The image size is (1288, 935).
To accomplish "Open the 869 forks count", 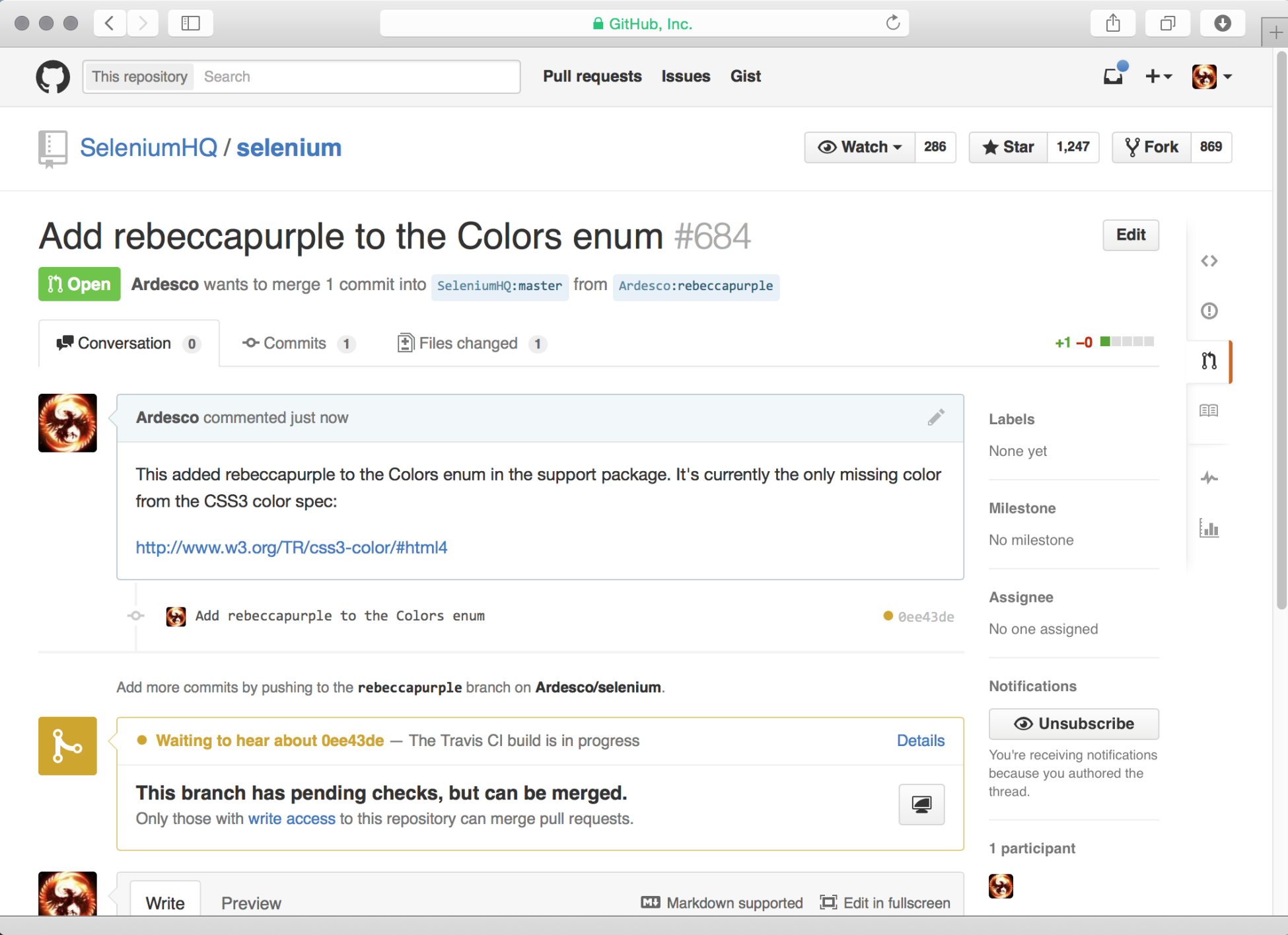I will pos(1211,147).
